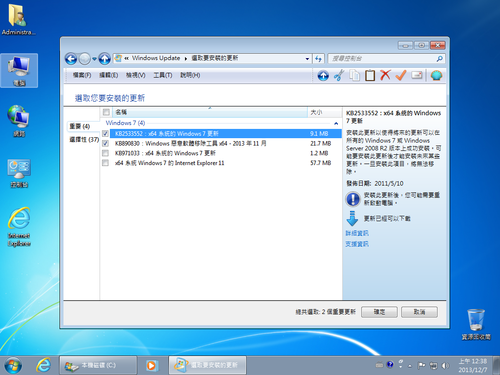Open the 說明(H) menu
Viewport: 500px width, 375px height.
click(x=190, y=75)
